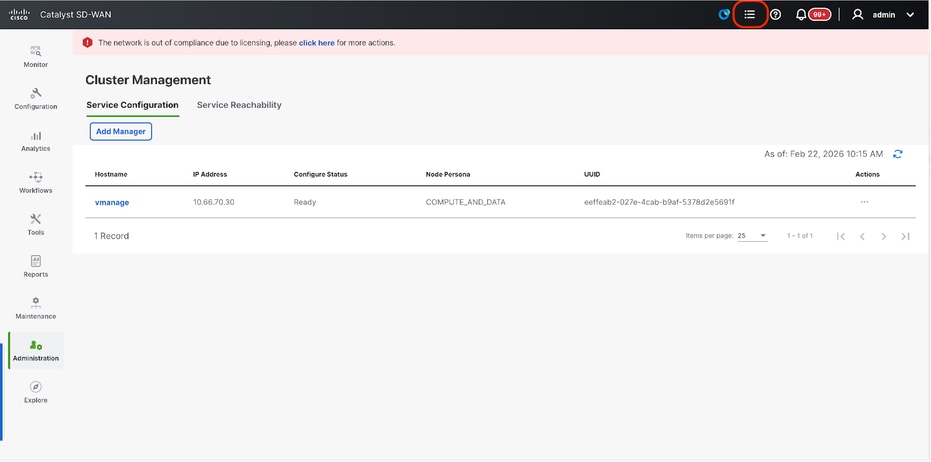
Task: Open the actions ellipsis for vmanage row
Action: [864, 202]
